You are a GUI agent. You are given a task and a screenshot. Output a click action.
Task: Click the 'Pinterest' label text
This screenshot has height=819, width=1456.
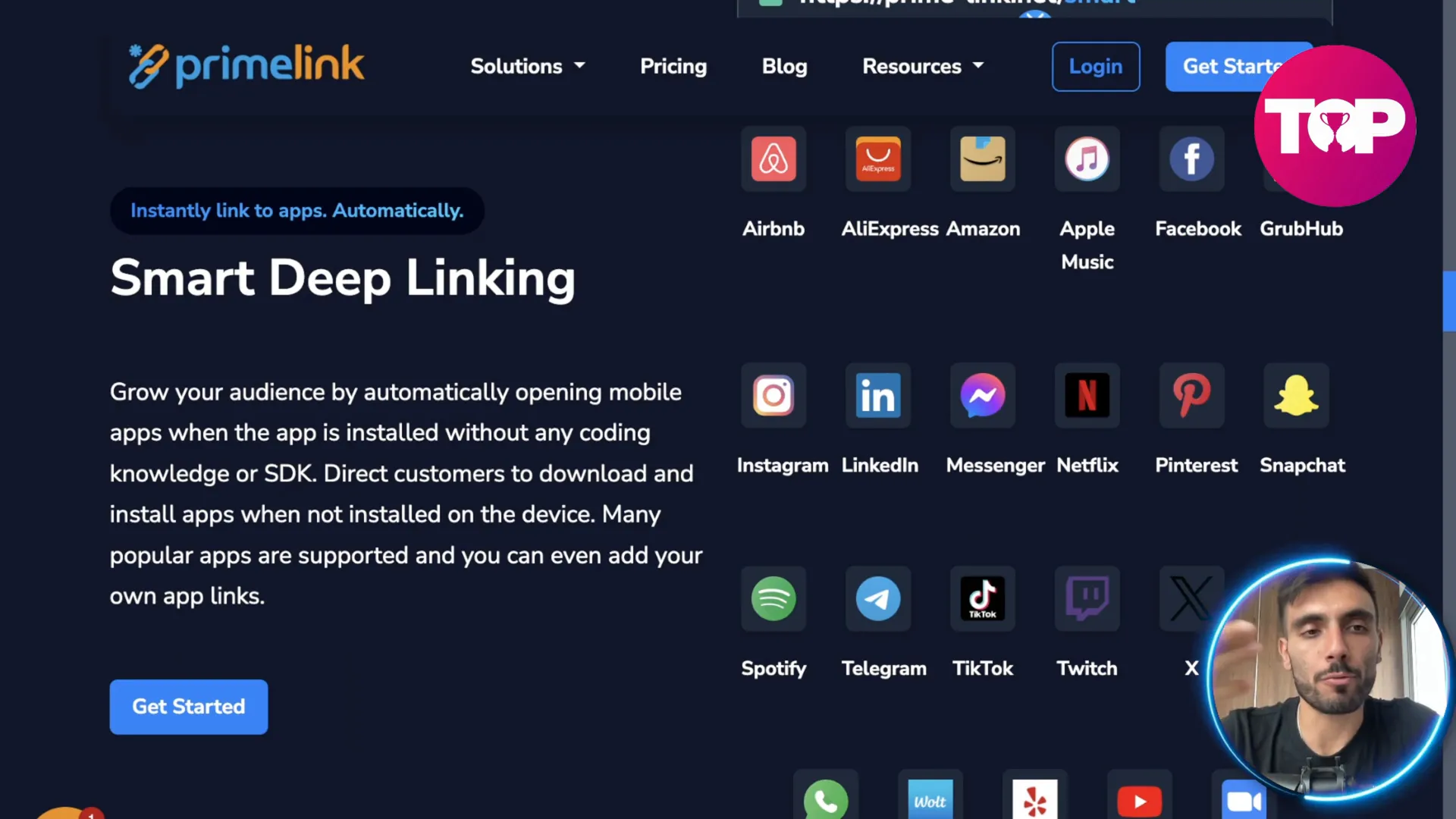[1196, 465]
